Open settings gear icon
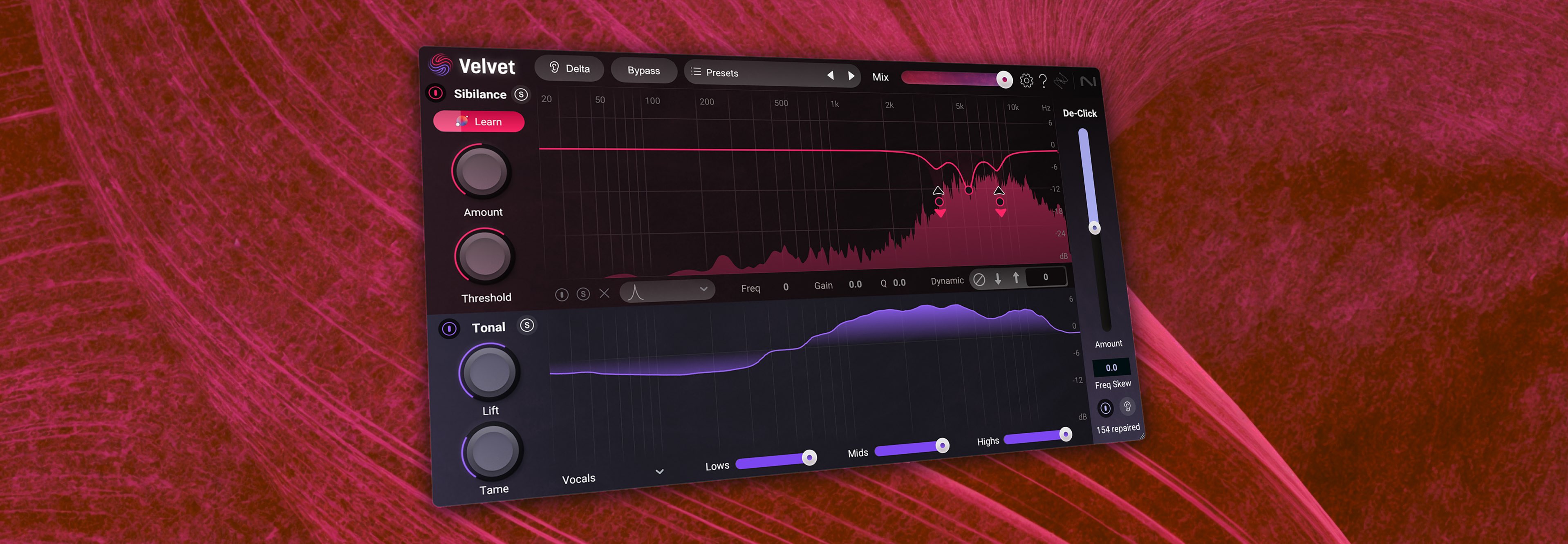This screenshot has width=1568, height=544. pyautogui.click(x=1026, y=80)
